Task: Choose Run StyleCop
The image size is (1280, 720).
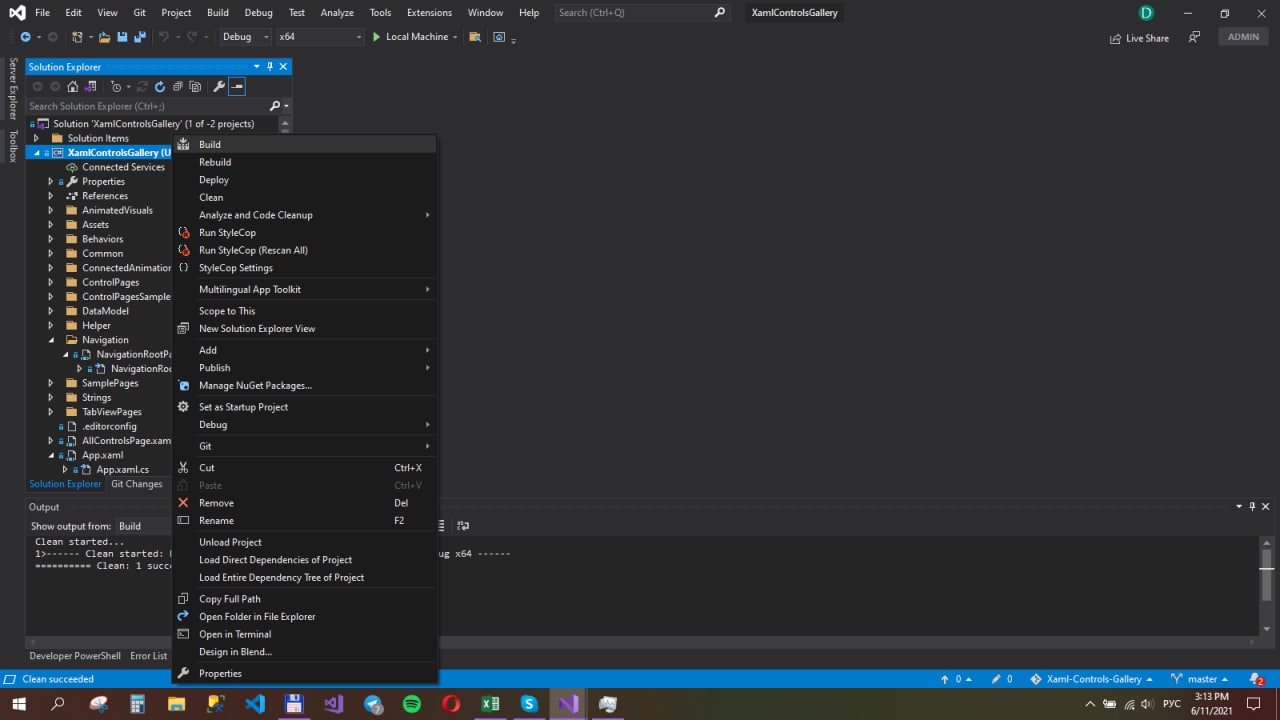Action: pyautogui.click(x=305, y=232)
